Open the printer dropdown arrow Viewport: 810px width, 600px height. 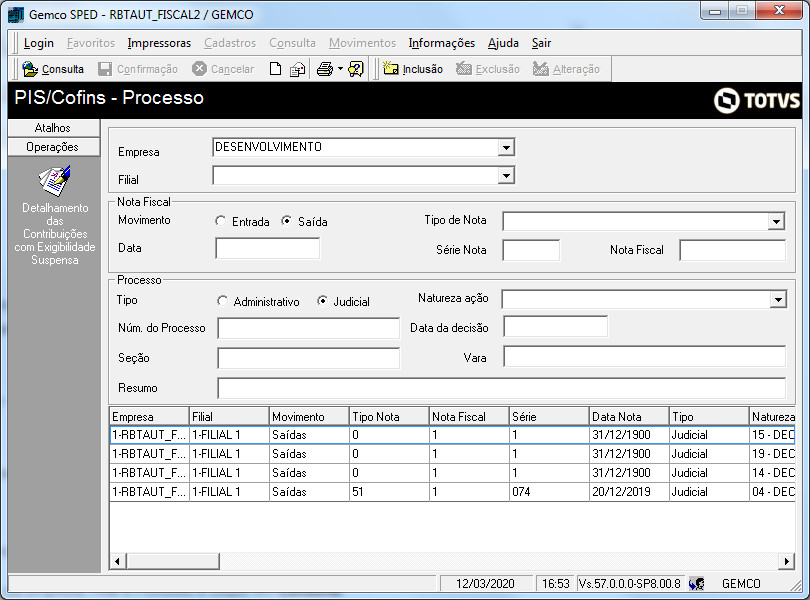(x=340, y=69)
